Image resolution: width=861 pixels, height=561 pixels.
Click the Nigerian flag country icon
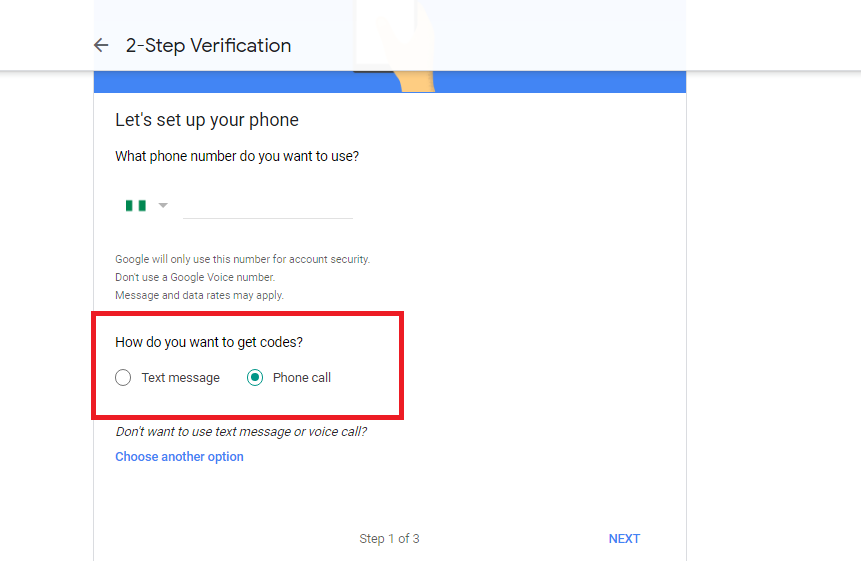point(136,206)
